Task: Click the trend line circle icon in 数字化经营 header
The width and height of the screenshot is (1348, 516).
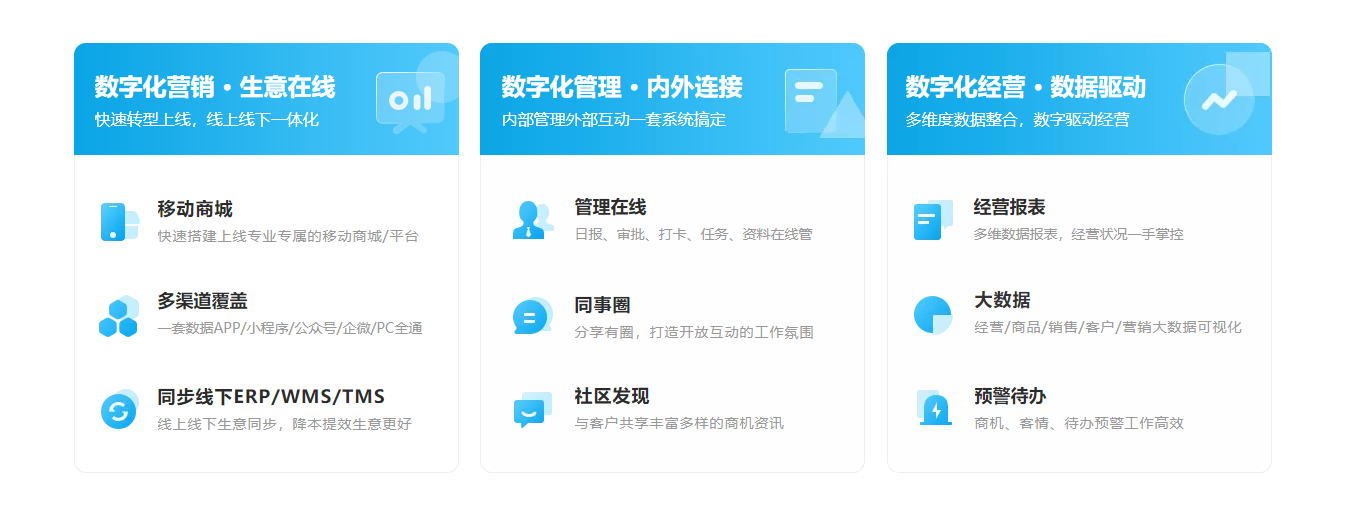Action: click(x=1219, y=99)
